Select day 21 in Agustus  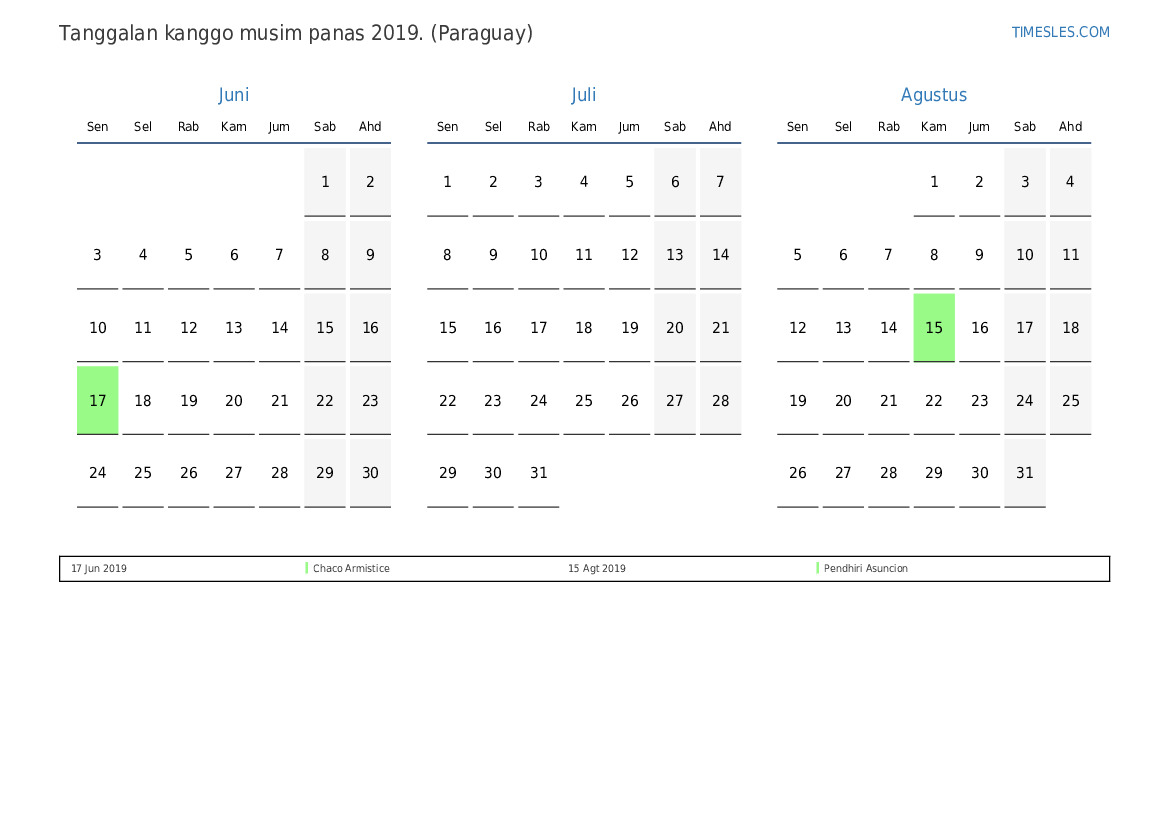889,400
